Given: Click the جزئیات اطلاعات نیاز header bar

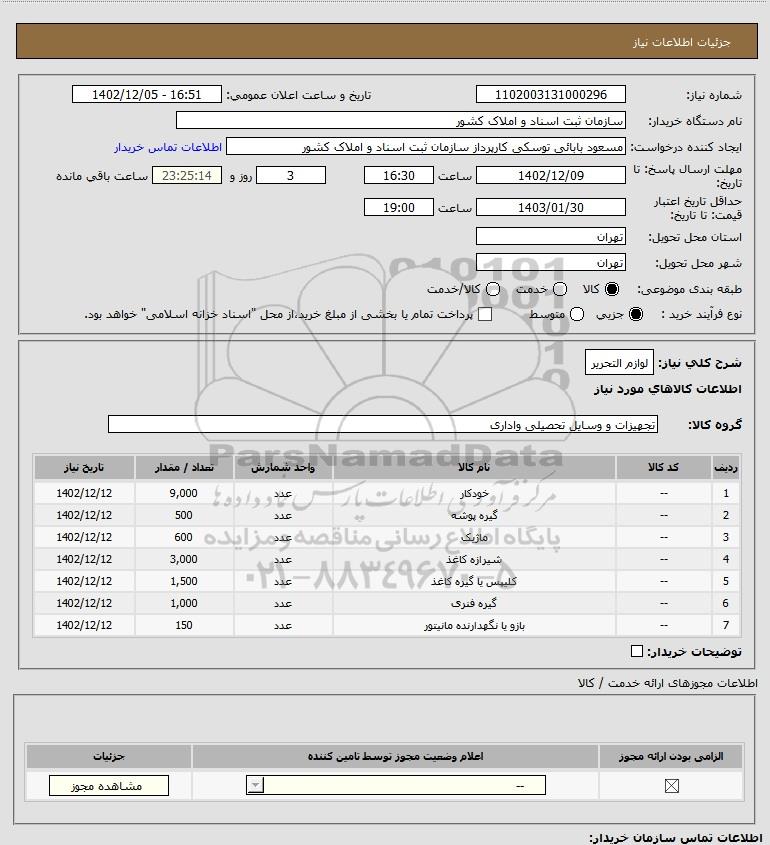Looking at the screenshot, I should tap(387, 41).
